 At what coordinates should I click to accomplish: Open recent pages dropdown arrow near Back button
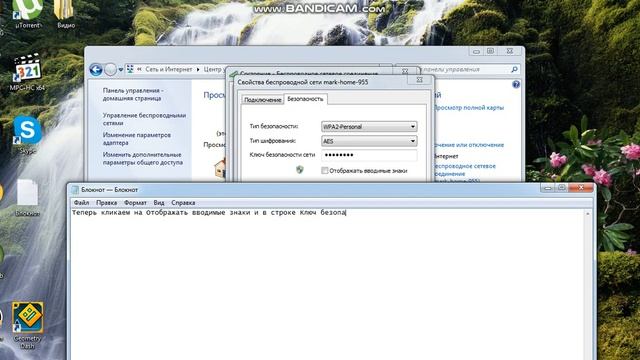(x=121, y=70)
